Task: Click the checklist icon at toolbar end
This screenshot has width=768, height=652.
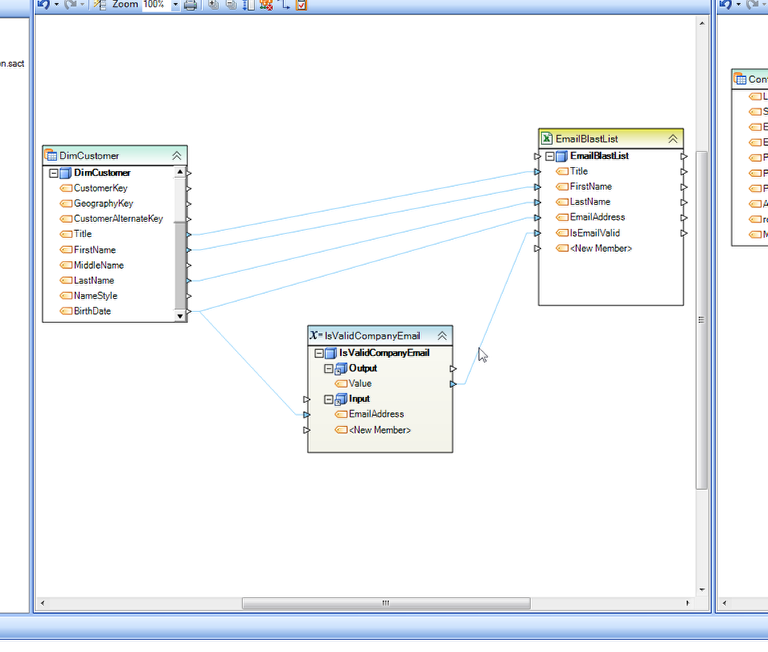Action: pos(302,5)
